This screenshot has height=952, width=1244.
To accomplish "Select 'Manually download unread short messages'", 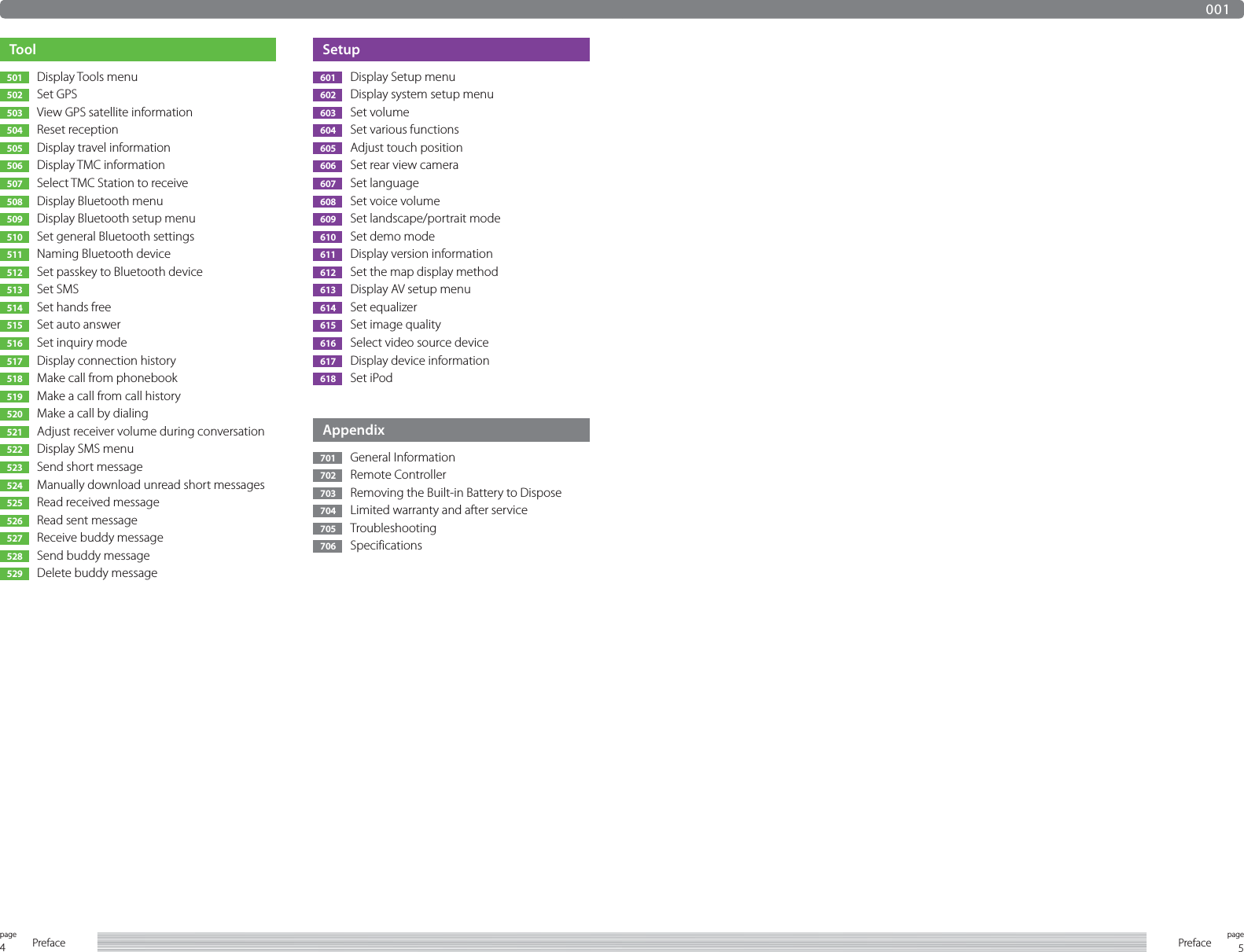I will tap(151, 485).
